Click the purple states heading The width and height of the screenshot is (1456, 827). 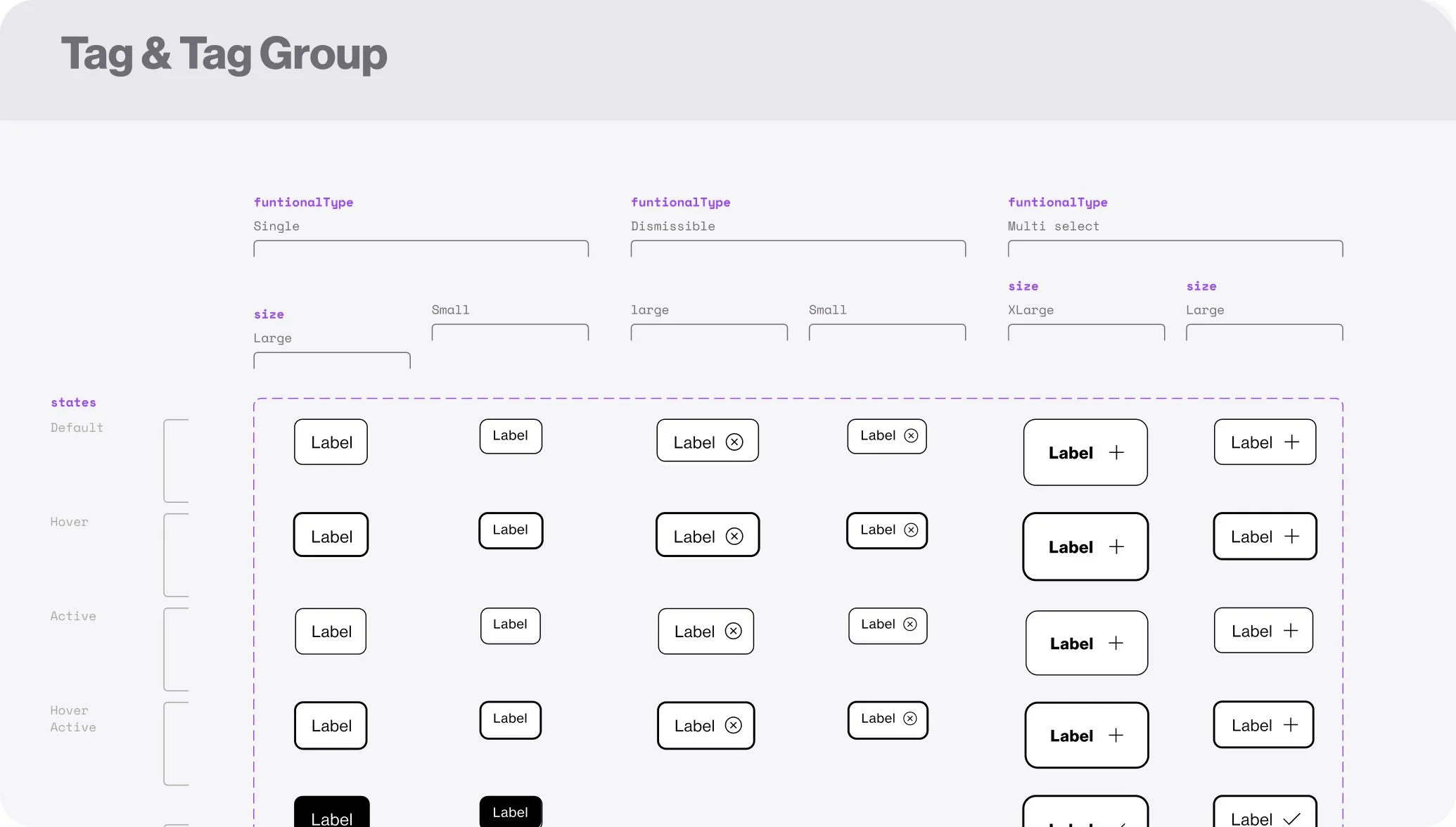point(73,402)
